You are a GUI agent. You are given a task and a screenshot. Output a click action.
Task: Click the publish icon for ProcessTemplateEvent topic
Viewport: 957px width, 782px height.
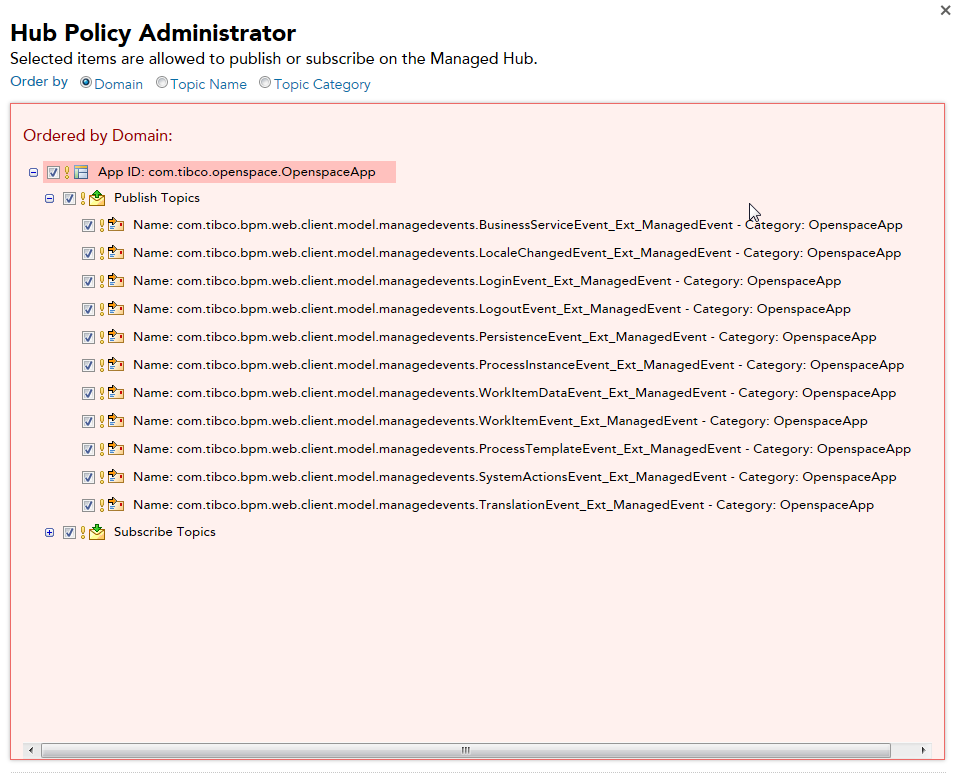point(116,450)
